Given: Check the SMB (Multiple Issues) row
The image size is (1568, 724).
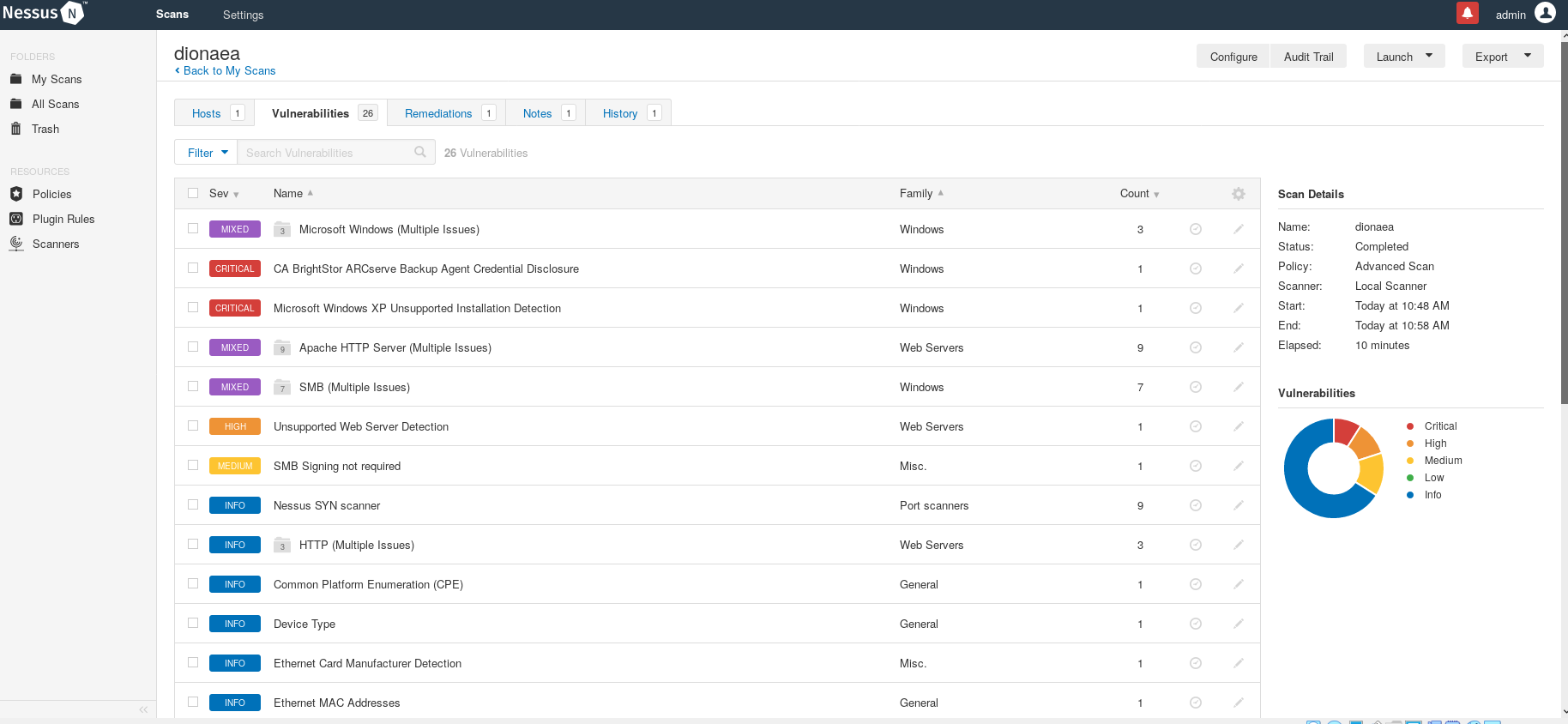Looking at the screenshot, I should (x=193, y=386).
